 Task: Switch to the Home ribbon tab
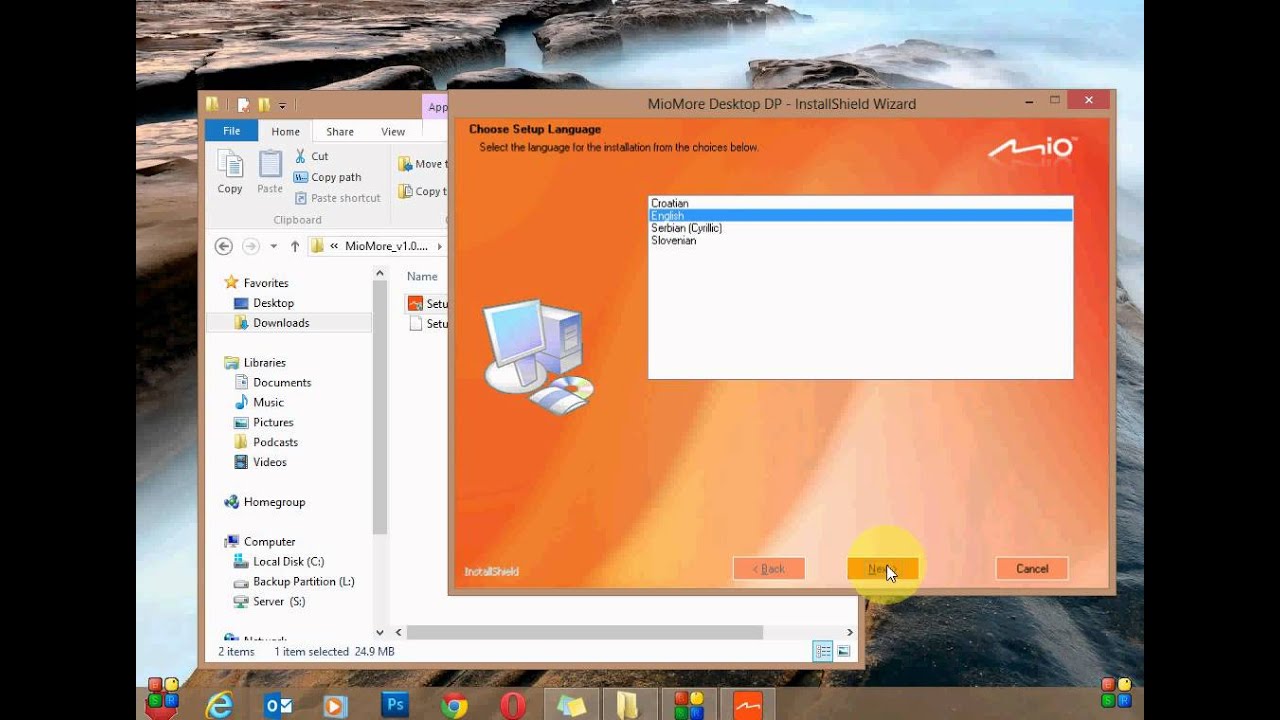pos(285,131)
